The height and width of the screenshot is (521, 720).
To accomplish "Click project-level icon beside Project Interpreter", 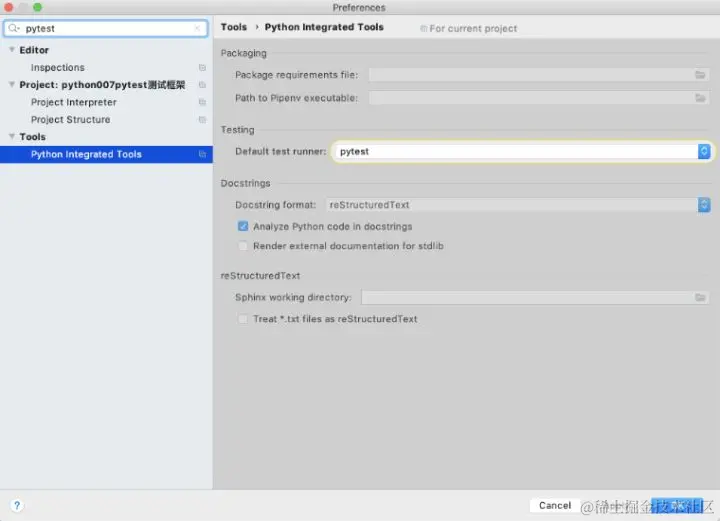I will point(202,102).
